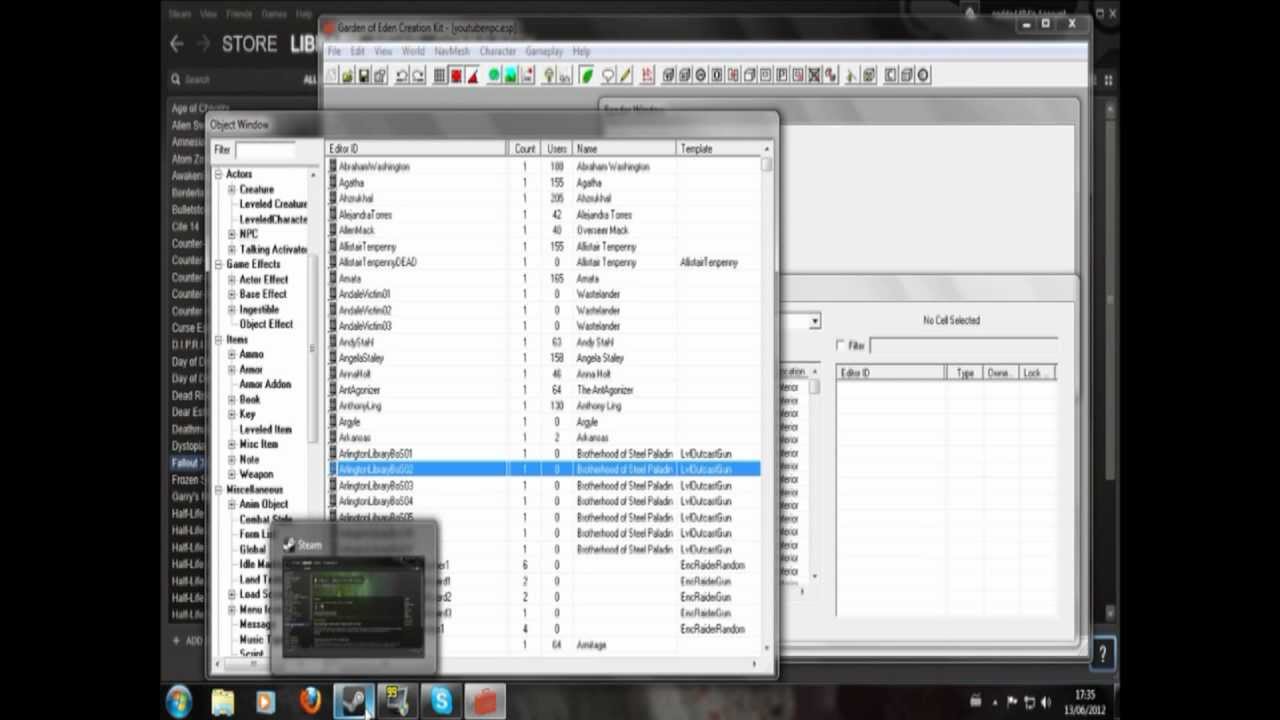Click the object list vertical scrollbar
Image resolution: width=1280 pixels, height=720 pixels.
pyautogui.click(x=767, y=400)
